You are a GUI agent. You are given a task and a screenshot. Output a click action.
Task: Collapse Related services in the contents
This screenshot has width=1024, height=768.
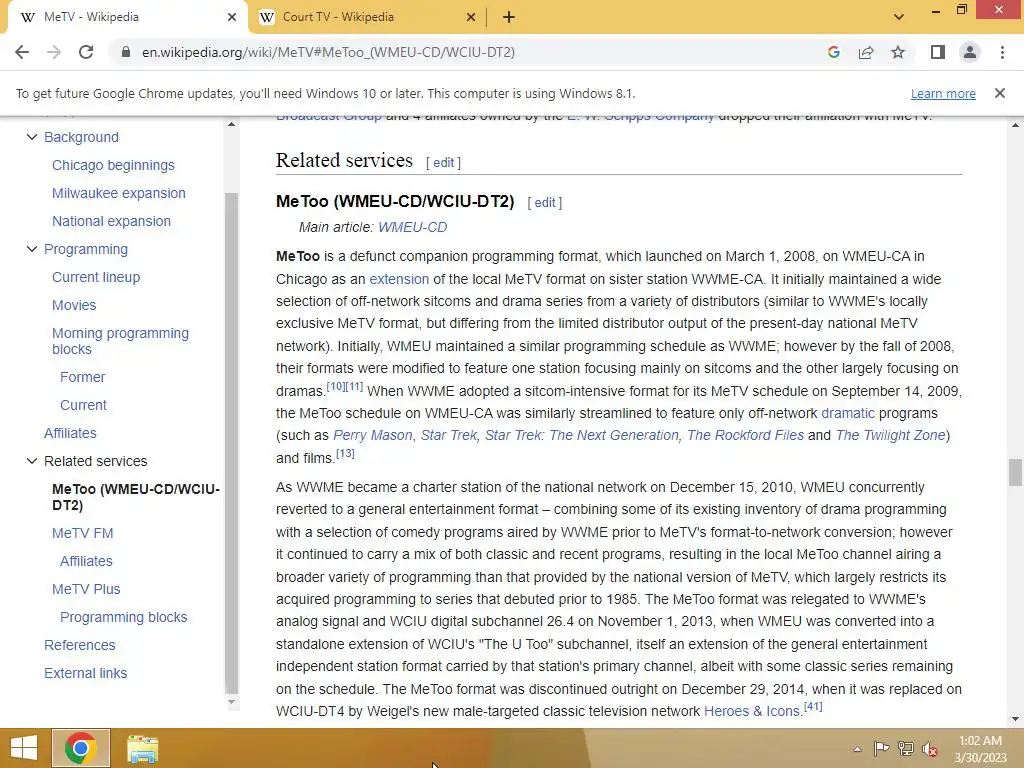coord(31,461)
